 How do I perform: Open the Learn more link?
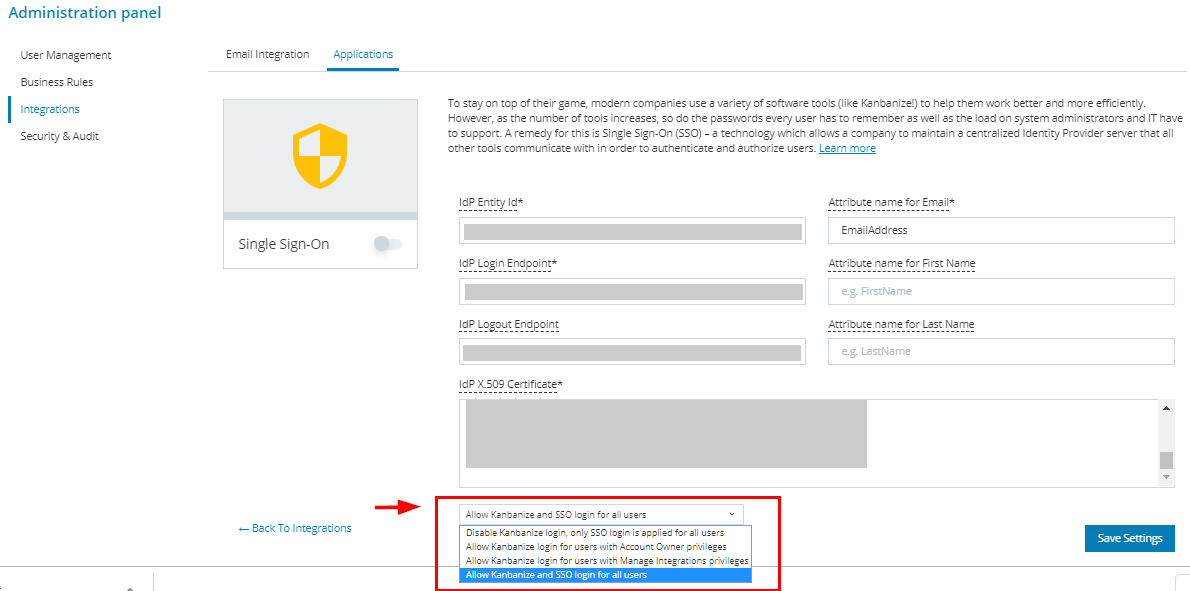click(847, 149)
